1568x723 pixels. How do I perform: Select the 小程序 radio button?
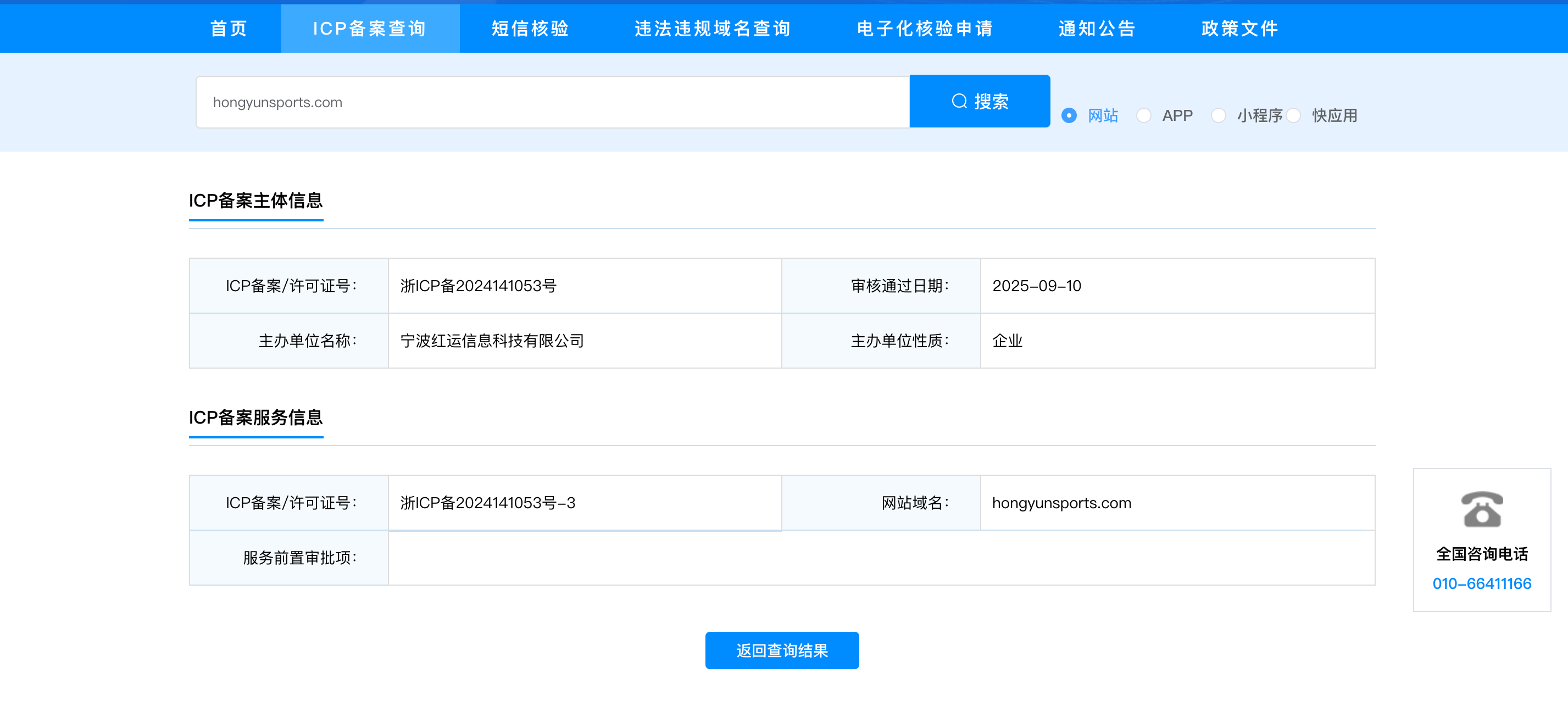point(1218,115)
